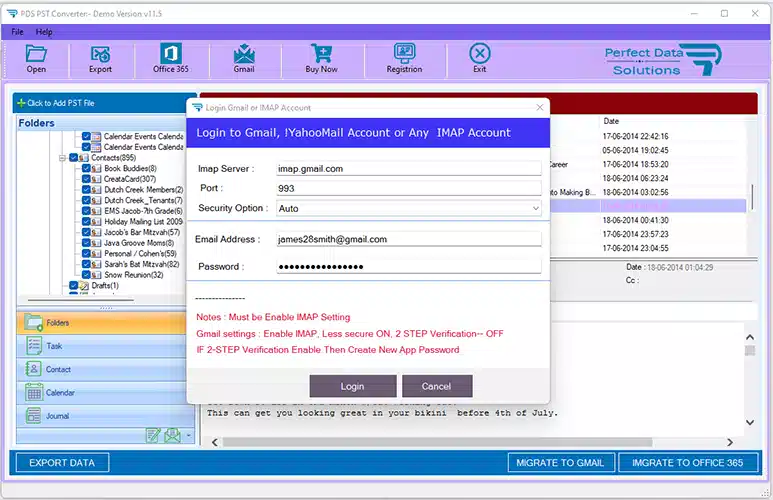Uncheck Book Buddies(8) checkbox

pos(86,168)
